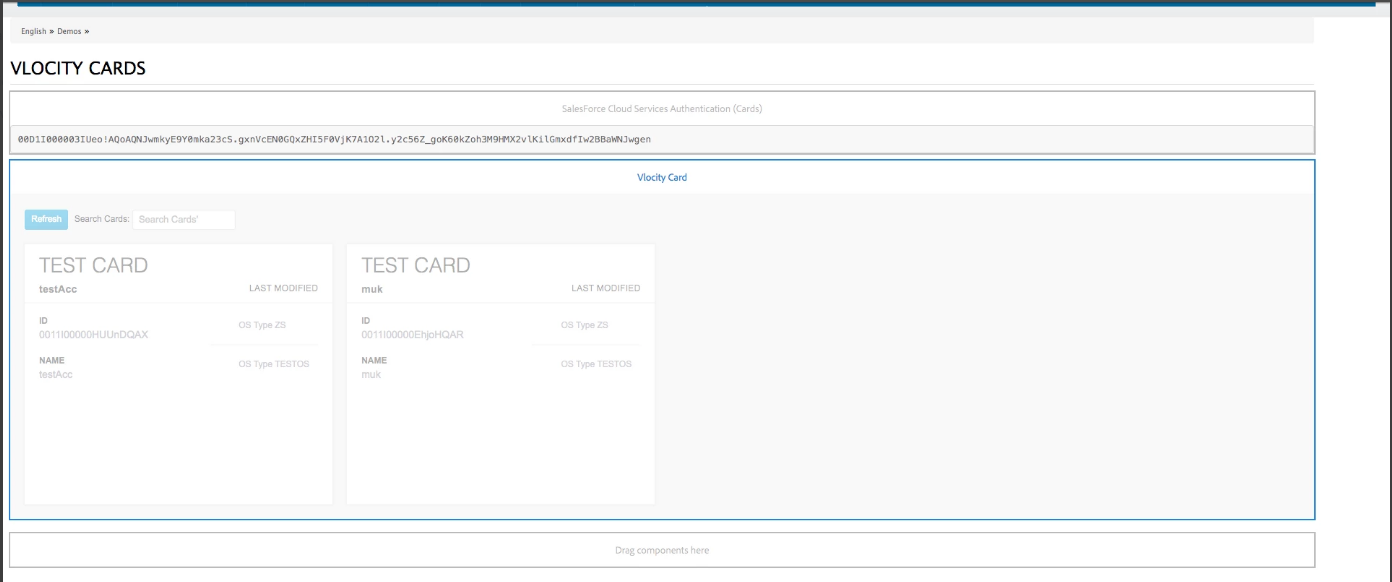Click the SalesForce Cloud Services Authentication header
The image size is (1392, 582).
(662, 108)
